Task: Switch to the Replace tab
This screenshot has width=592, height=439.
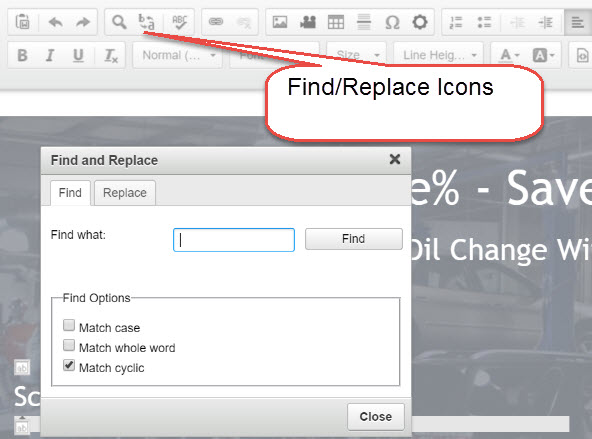Action: (125, 193)
